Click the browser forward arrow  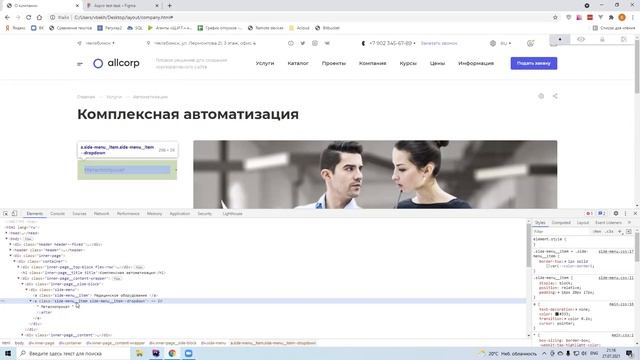click(x=18, y=18)
